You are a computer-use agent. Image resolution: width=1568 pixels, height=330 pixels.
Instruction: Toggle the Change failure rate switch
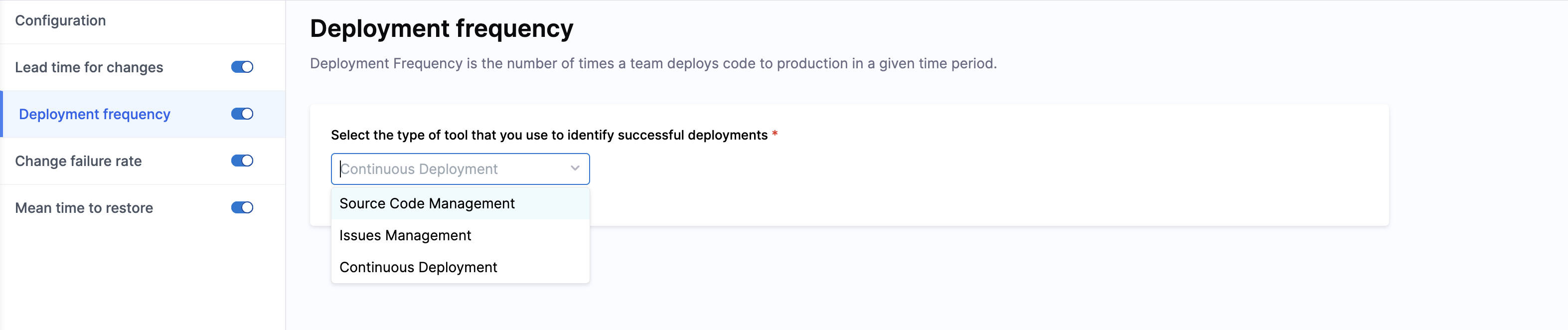(242, 161)
